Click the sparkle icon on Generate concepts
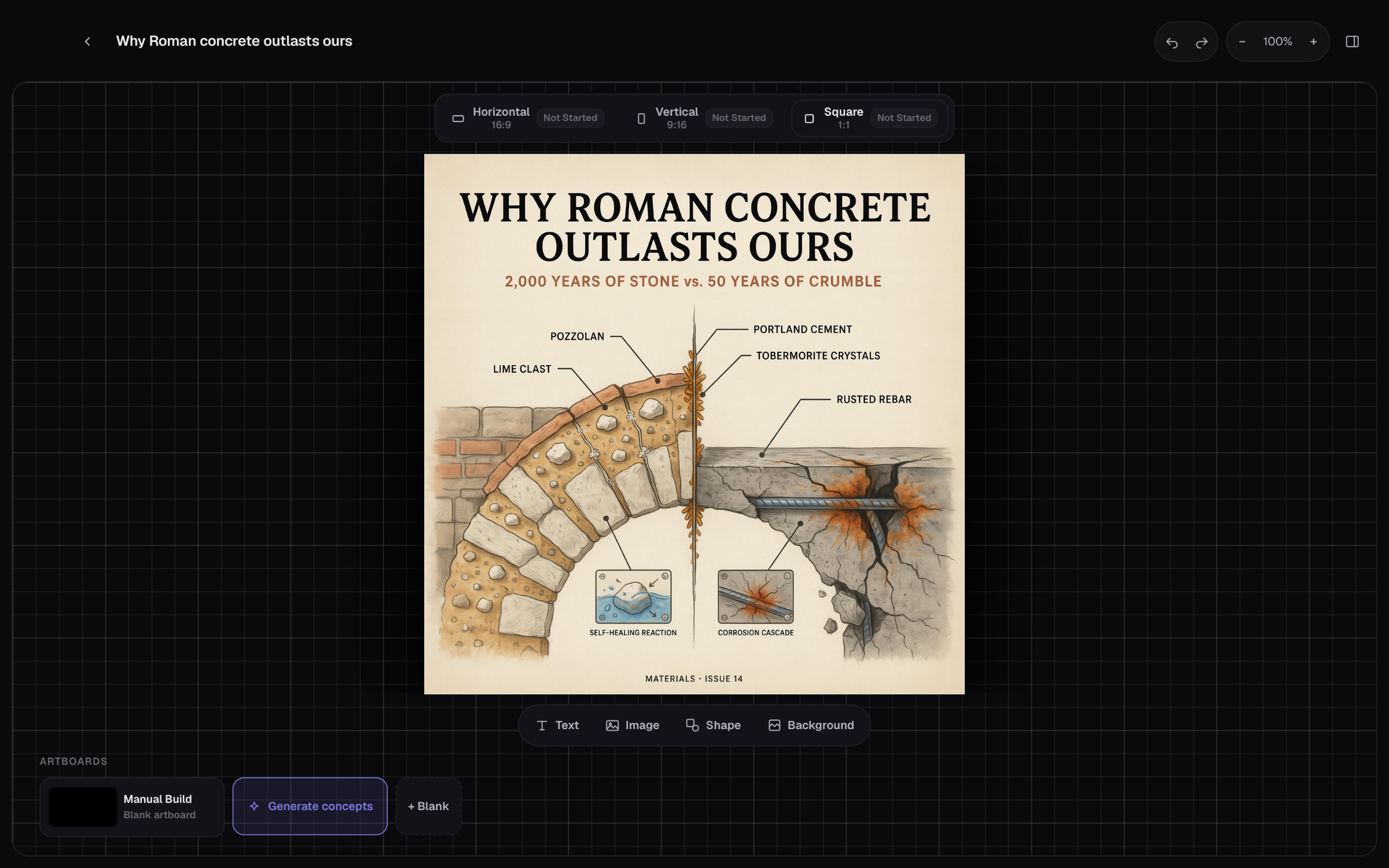 [254, 806]
